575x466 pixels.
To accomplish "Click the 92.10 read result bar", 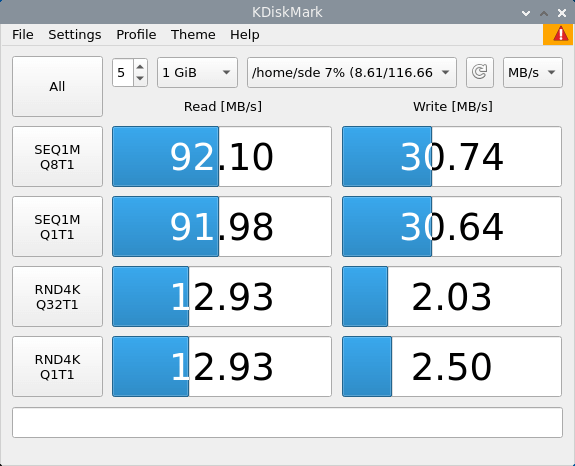I will click(222, 157).
